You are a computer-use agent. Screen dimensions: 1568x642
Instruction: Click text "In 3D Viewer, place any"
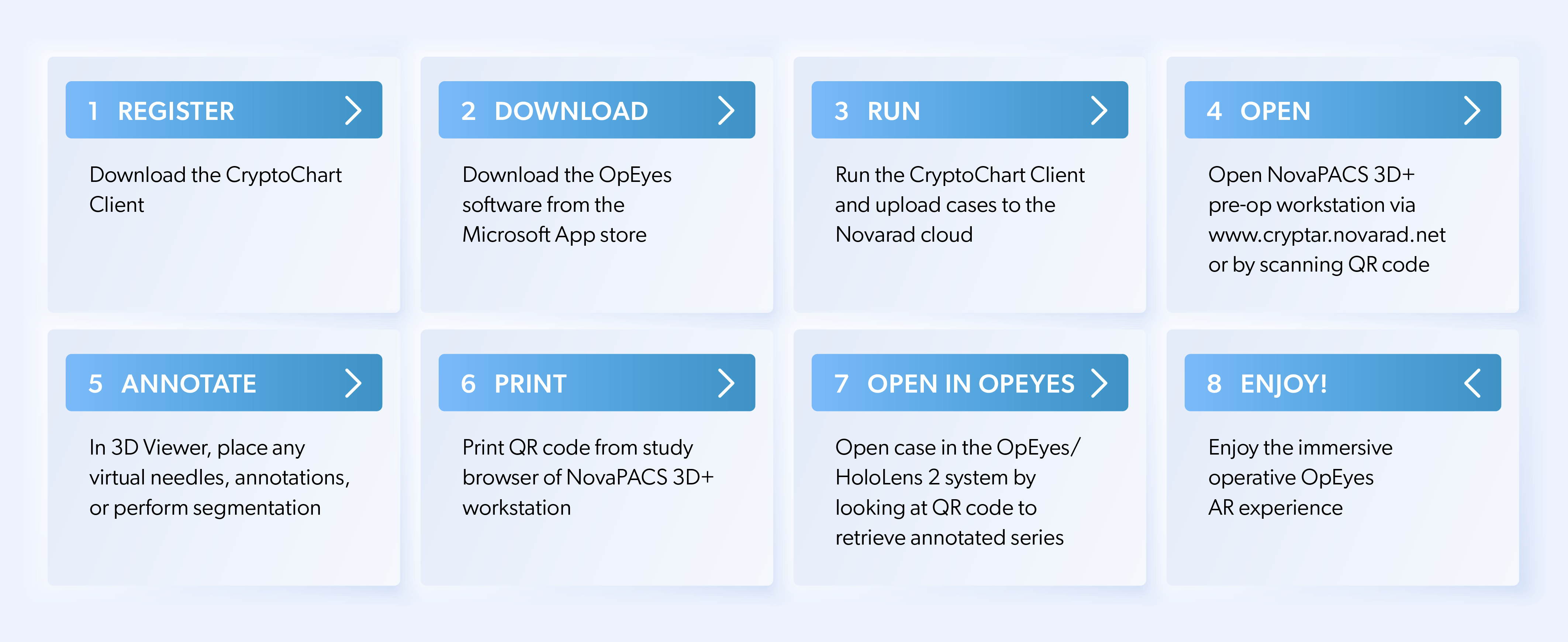coord(197,448)
